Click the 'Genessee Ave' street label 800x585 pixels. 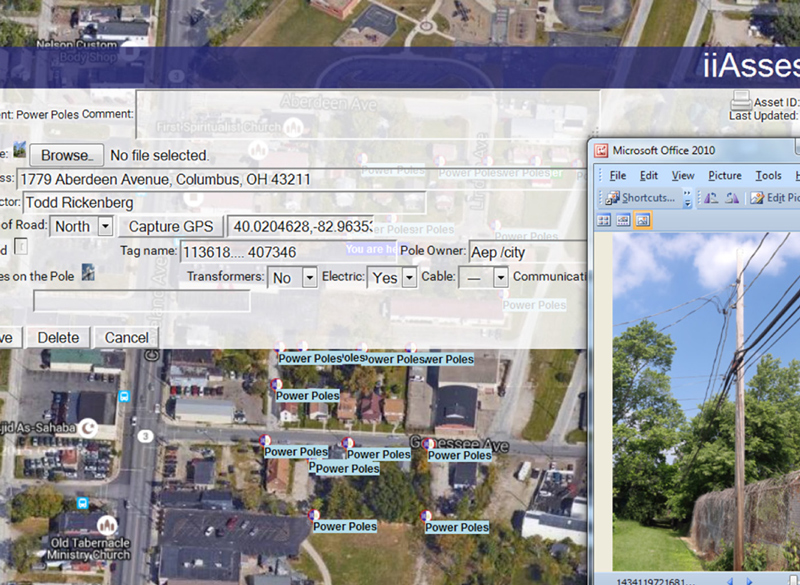pos(460,444)
